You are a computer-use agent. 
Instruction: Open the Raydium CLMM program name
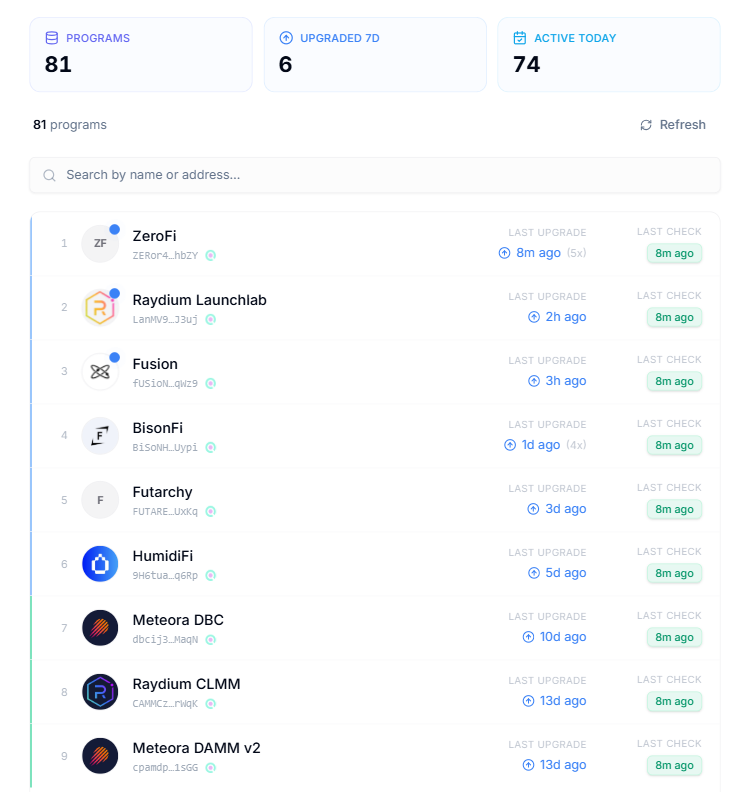pyautogui.click(x=186, y=684)
